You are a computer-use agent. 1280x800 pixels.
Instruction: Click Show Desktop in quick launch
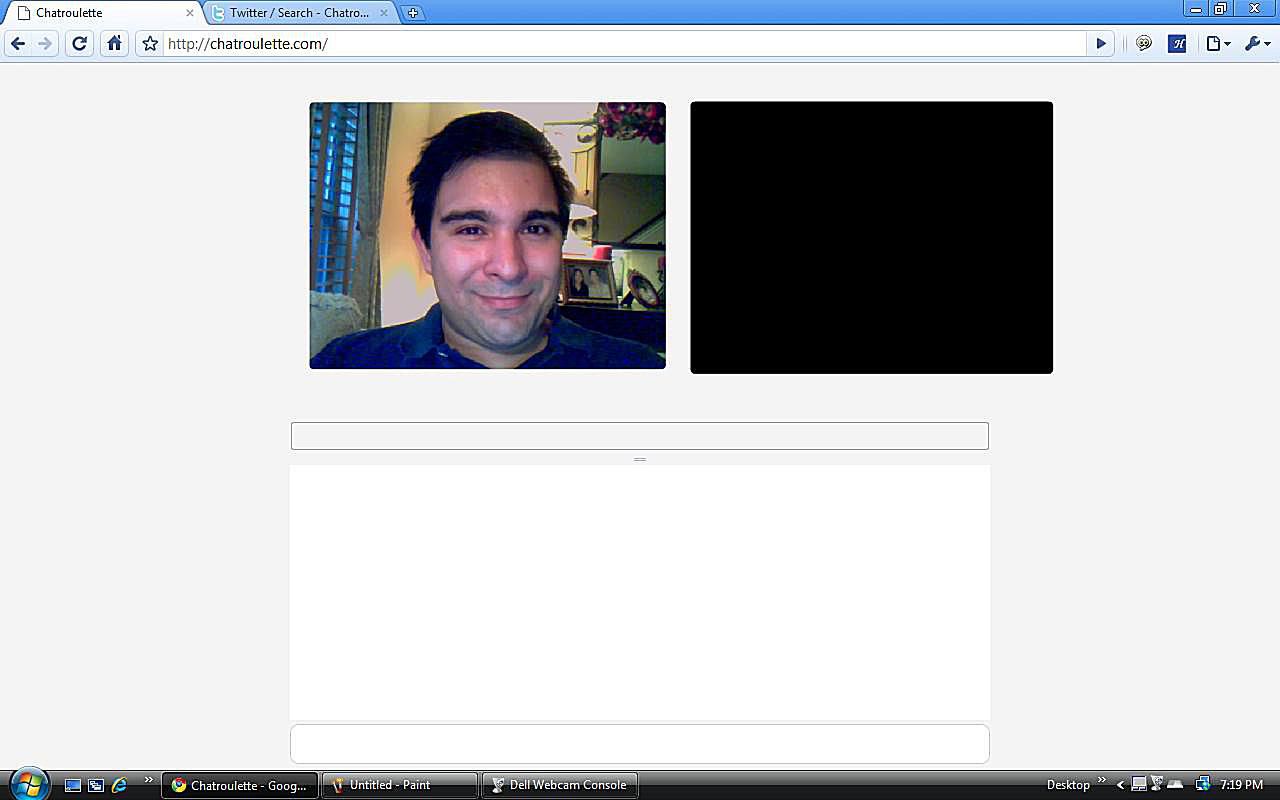coord(73,785)
